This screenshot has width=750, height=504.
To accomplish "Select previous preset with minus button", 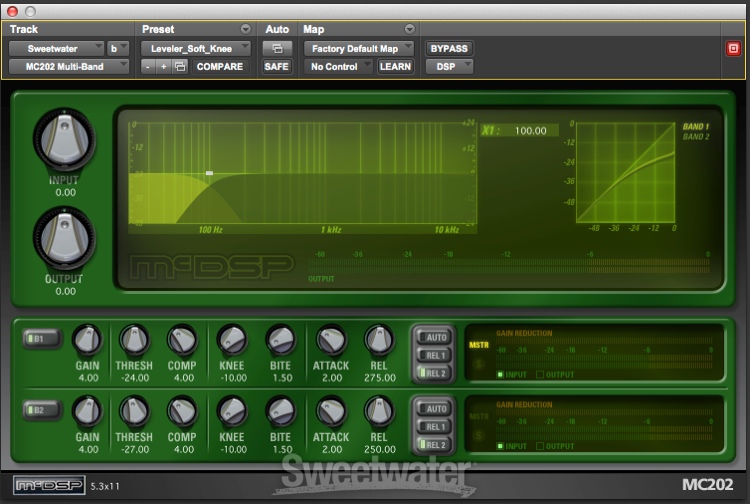I will point(148,66).
